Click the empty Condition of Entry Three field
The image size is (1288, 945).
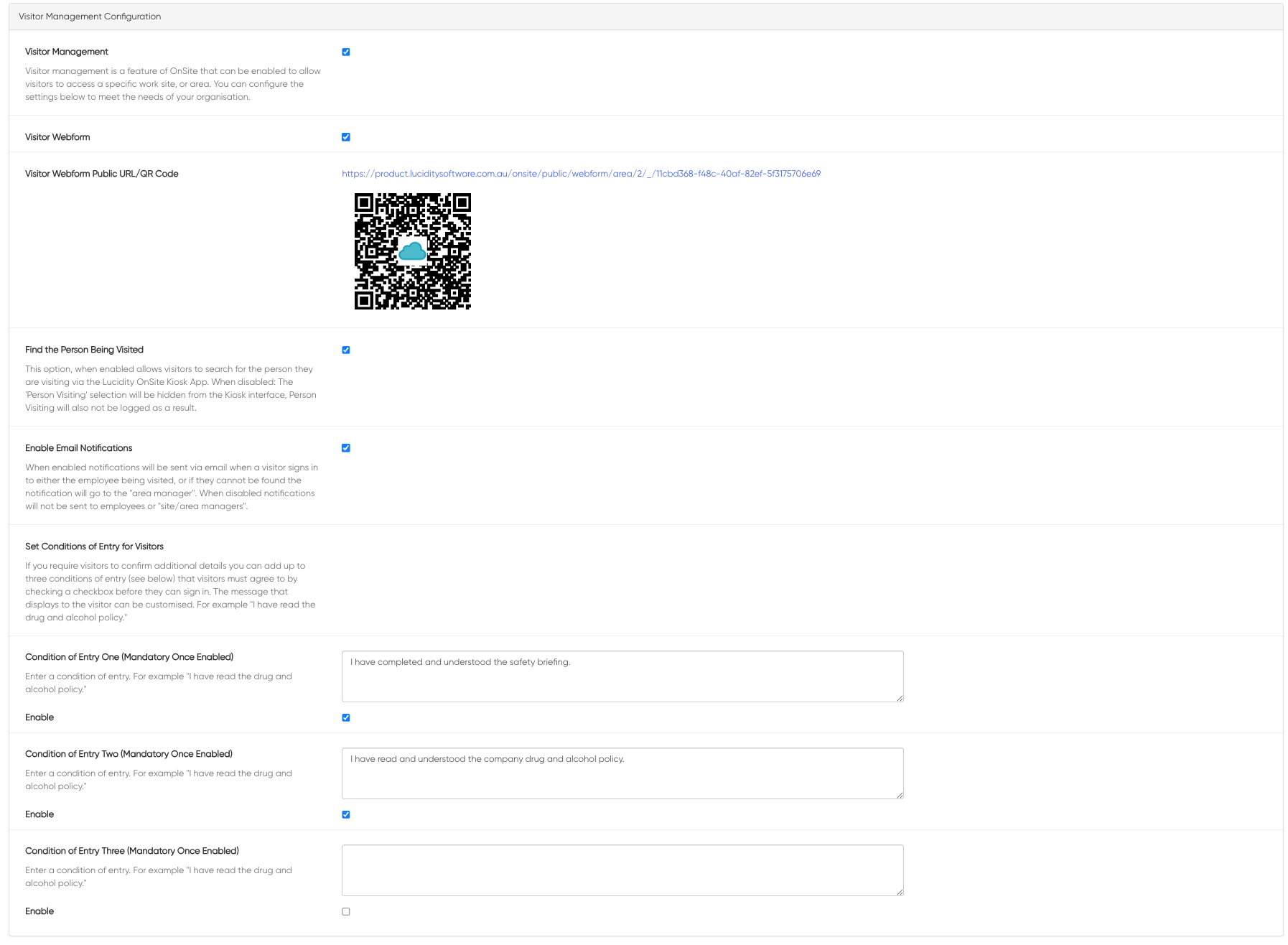(x=622, y=870)
